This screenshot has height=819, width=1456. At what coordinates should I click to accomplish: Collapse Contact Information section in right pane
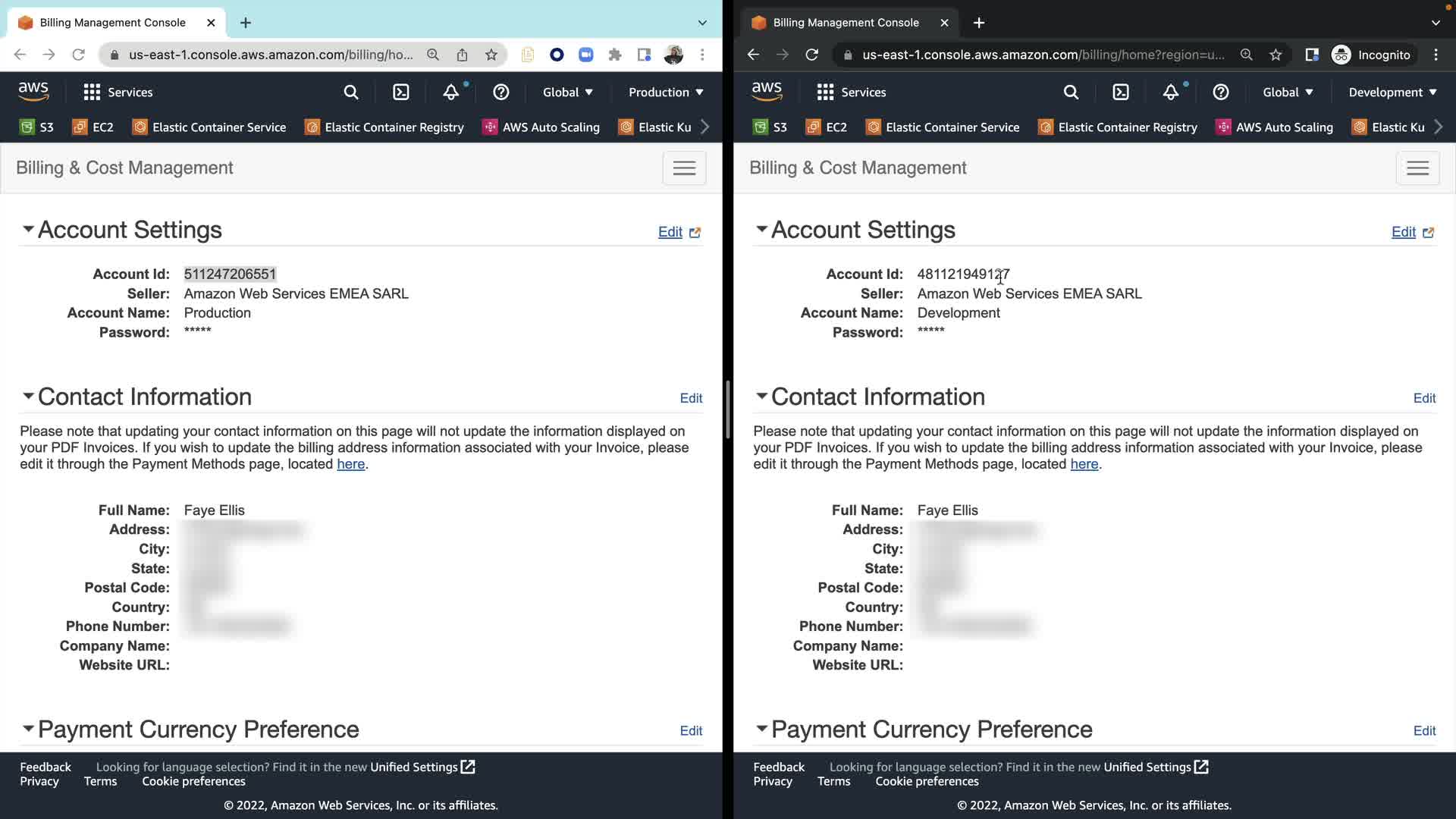pos(761,396)
